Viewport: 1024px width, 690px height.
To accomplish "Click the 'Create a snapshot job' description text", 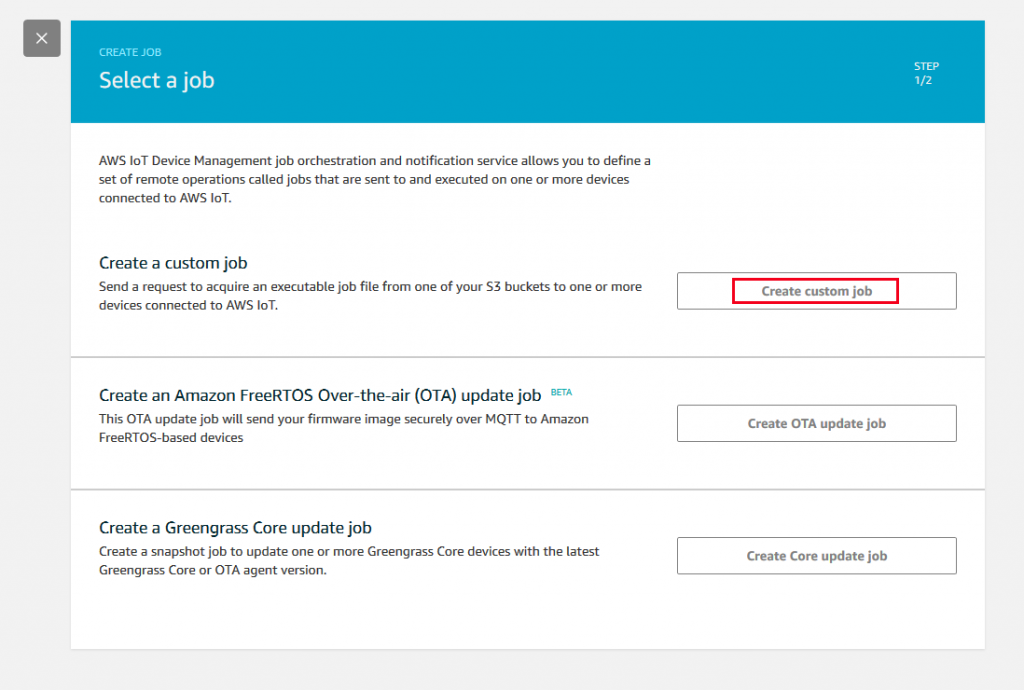I will pyautogui.click(x=349, y=561).
